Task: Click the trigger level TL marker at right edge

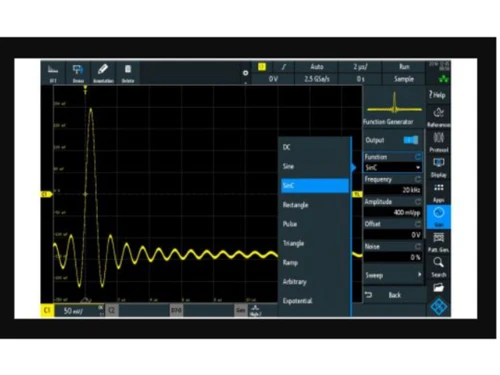Action: [x=357, y=194]
